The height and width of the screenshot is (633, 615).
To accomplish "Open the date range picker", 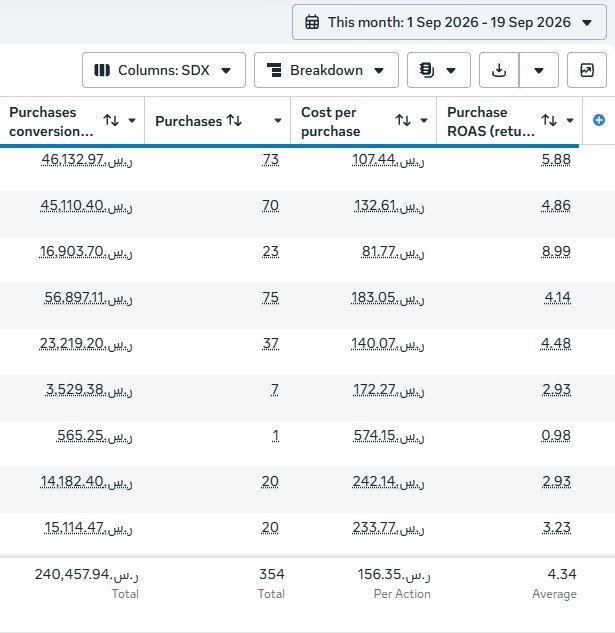I will click(449, 22).
